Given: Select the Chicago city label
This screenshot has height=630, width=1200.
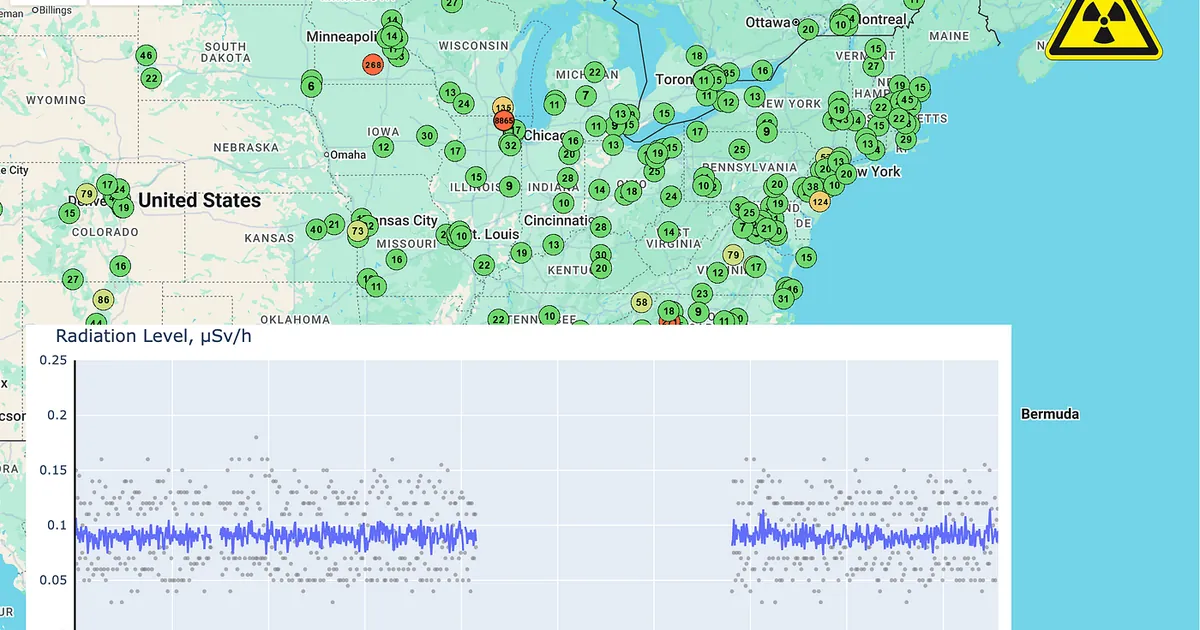Looking at the screenshot, I should click(546, 135).
